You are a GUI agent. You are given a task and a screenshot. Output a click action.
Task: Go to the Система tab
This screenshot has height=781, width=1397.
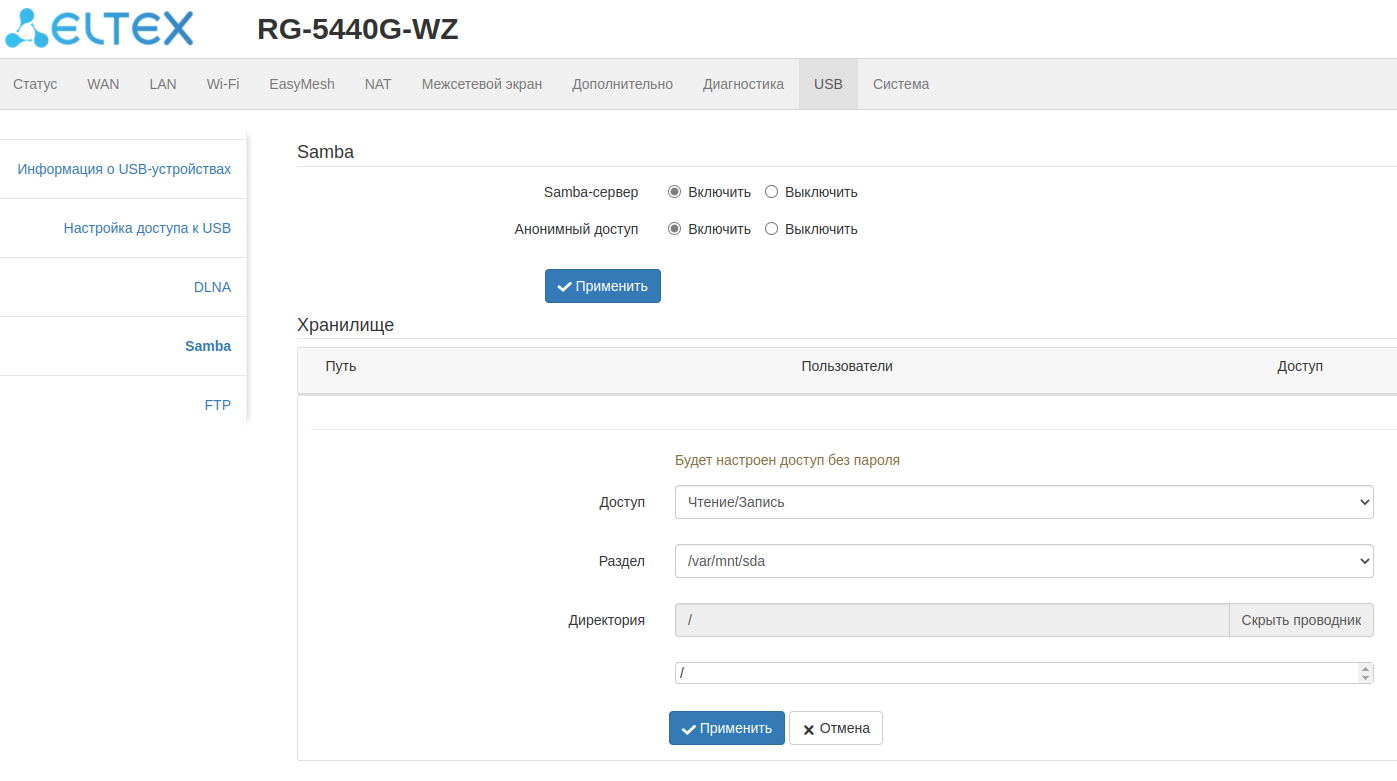(x=900, y=84)
